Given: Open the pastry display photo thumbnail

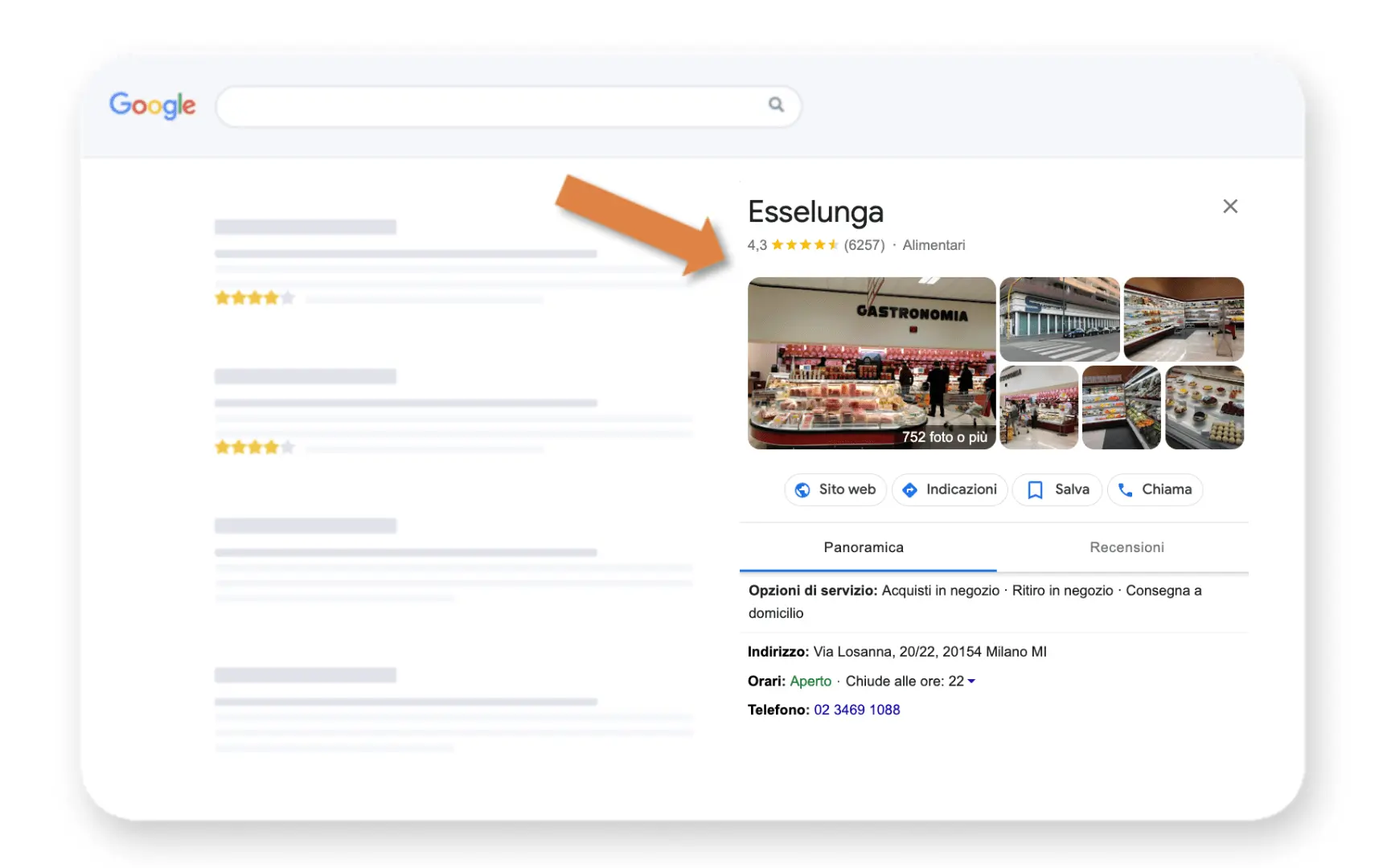Looking at the screenshot, I should pyautogui.click(x=1204, y=407).
